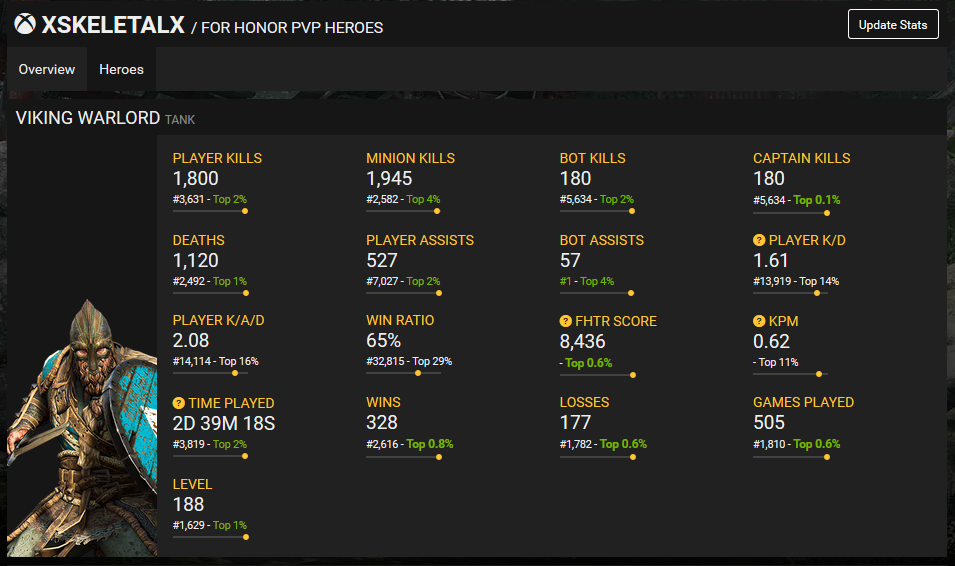Click the 1,945 minion kills value
Screen dimensions: 955x566
389,179
